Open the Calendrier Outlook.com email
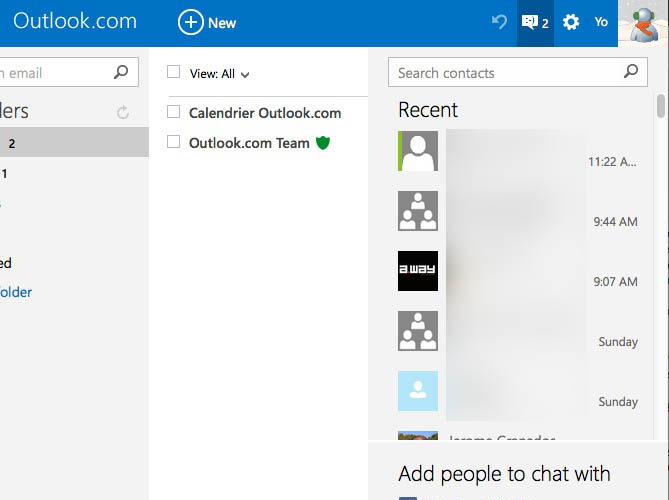Viewport: 669px width, 500px height. pos(265,113)
